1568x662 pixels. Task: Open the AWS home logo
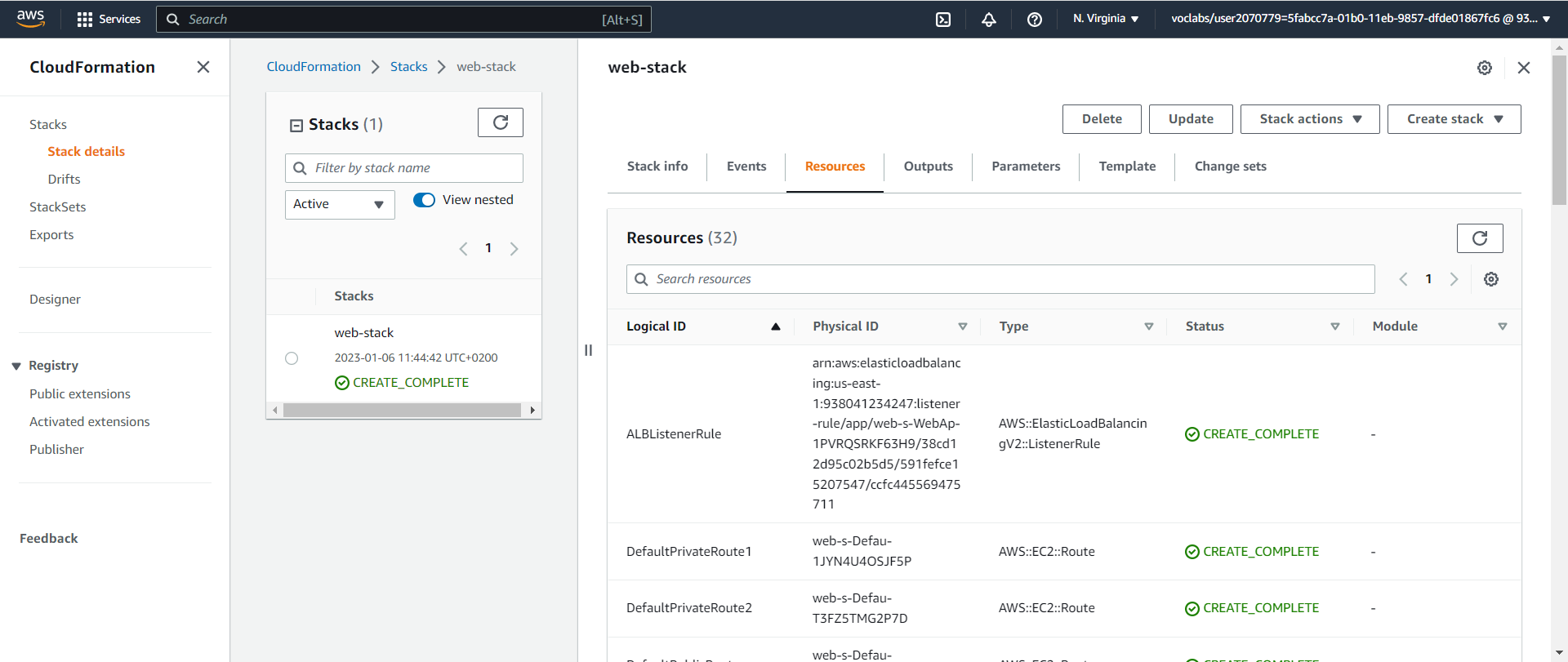coord(30,19)
